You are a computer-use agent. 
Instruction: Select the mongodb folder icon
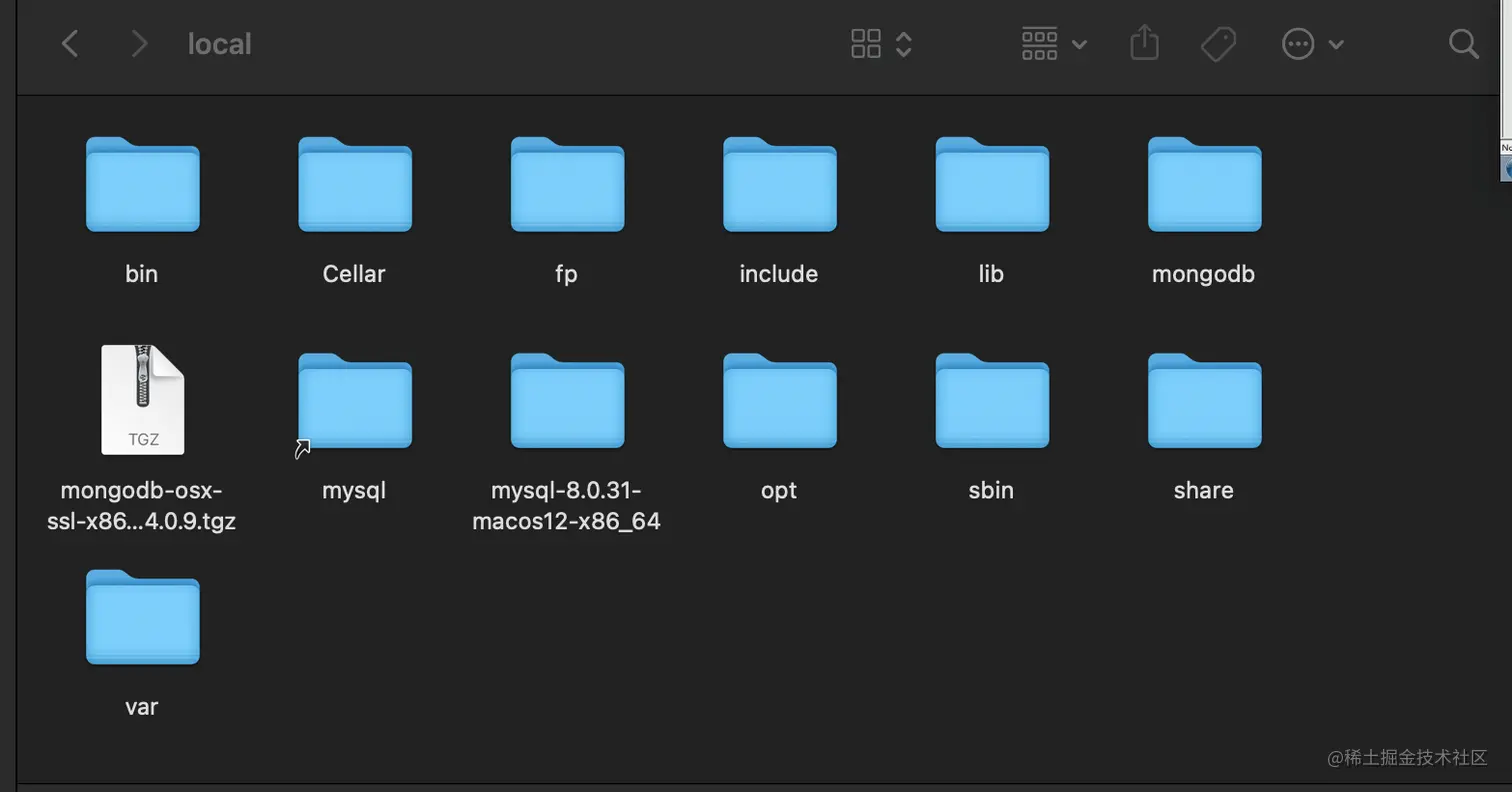click(x=1204, y=184)
